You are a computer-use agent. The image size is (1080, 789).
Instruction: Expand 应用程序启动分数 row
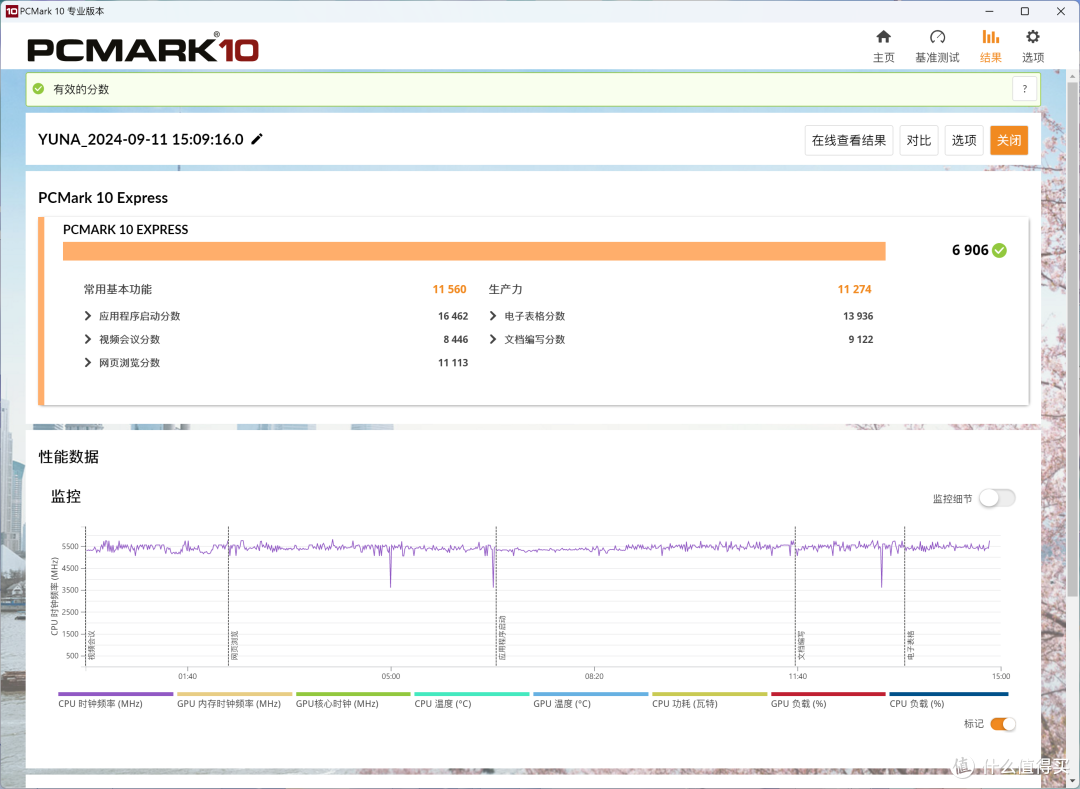(x=87, y=316)
